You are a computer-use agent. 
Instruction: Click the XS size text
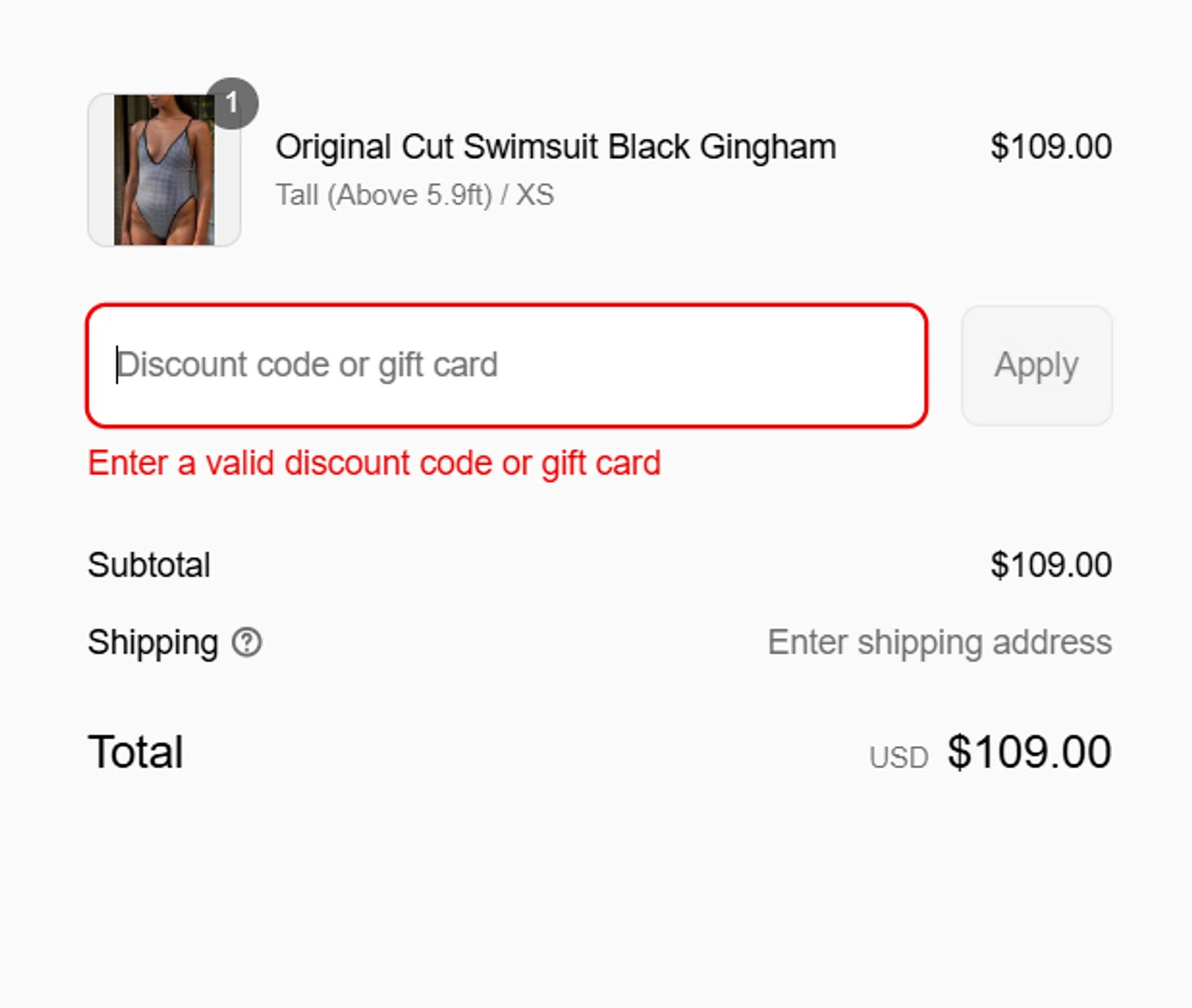coord(535,195)
